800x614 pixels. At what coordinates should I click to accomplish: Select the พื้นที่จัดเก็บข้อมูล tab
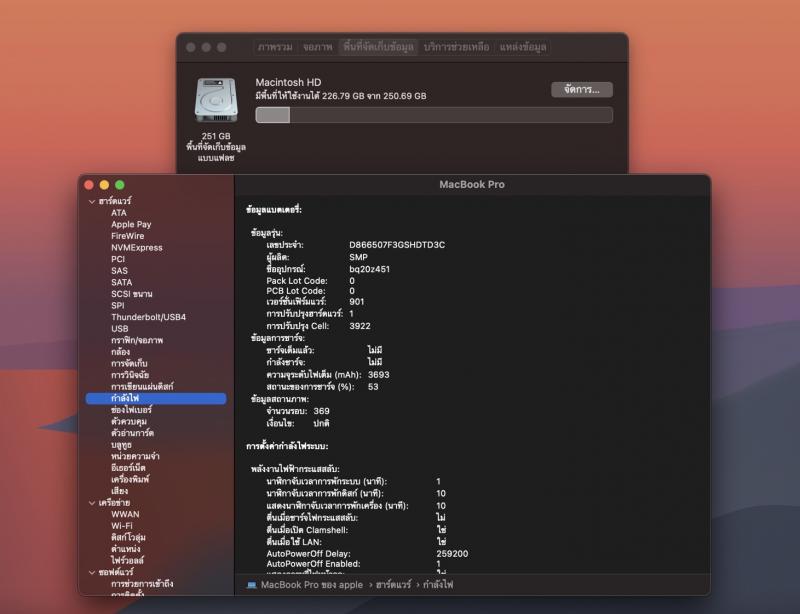[378, 47]
